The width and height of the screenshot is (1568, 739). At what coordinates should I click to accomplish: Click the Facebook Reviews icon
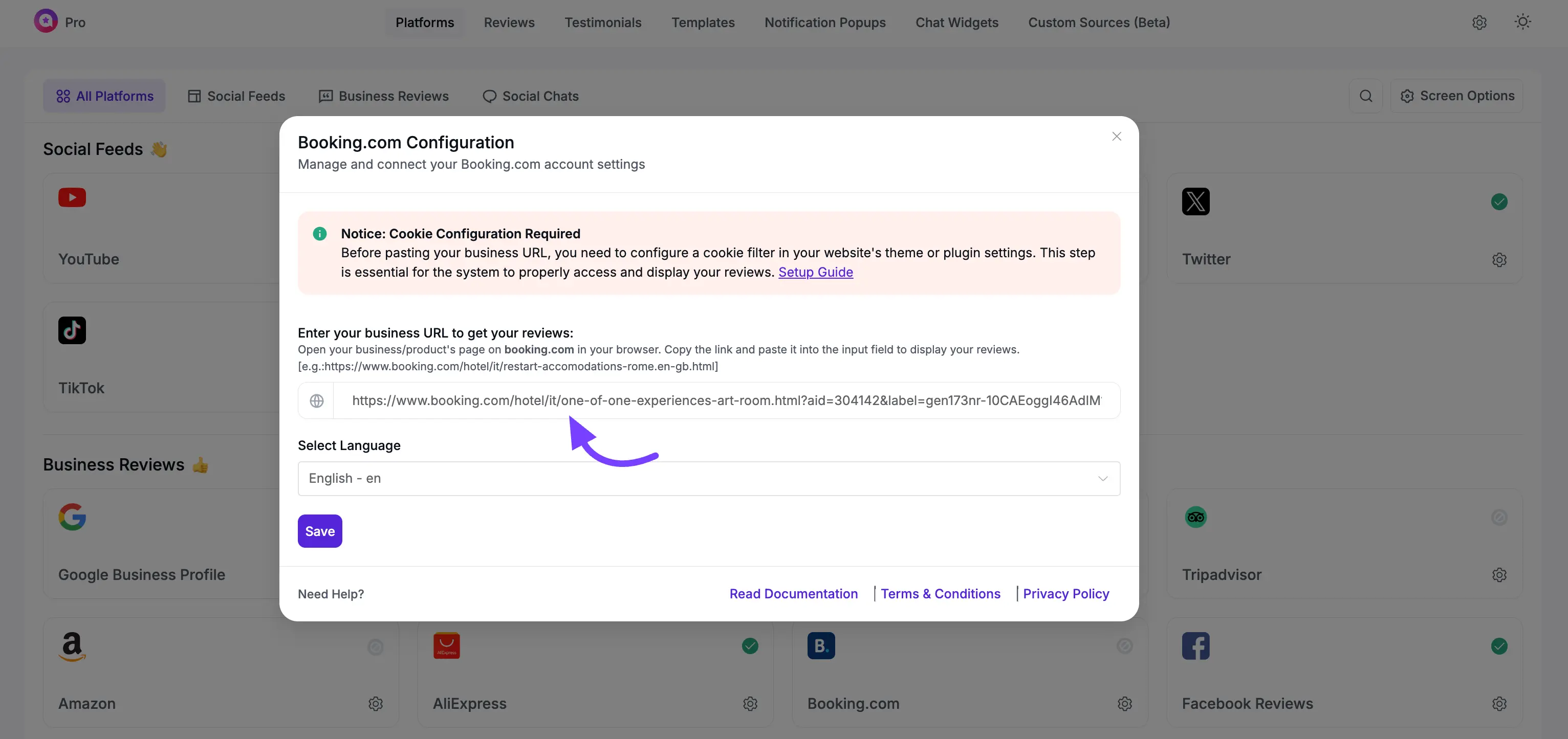(x=1195, y=646)
